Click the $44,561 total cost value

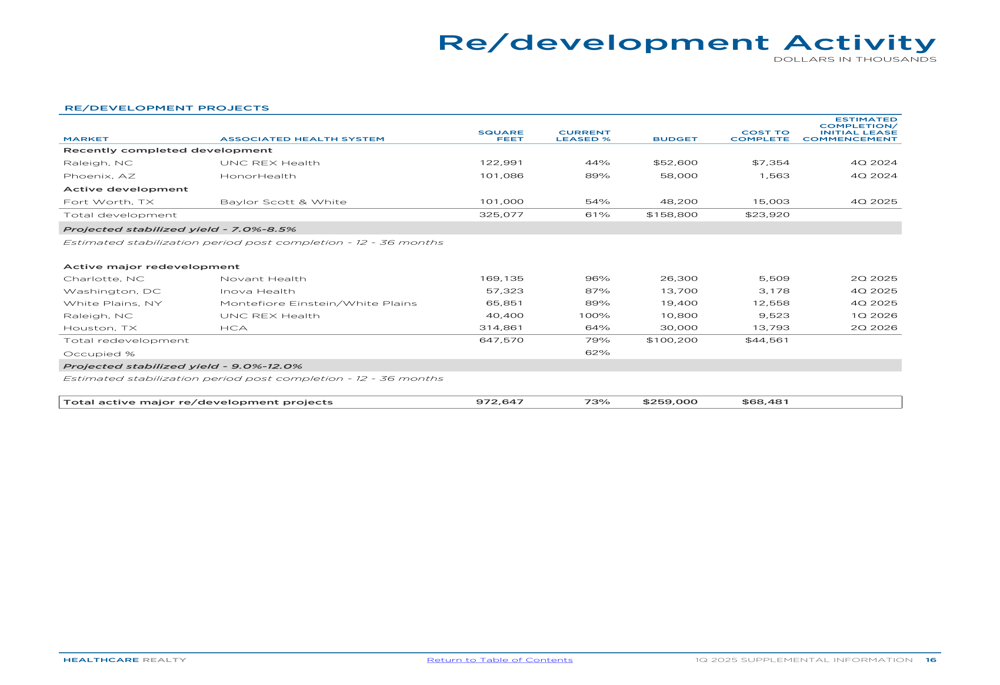(x=767, y=340)
